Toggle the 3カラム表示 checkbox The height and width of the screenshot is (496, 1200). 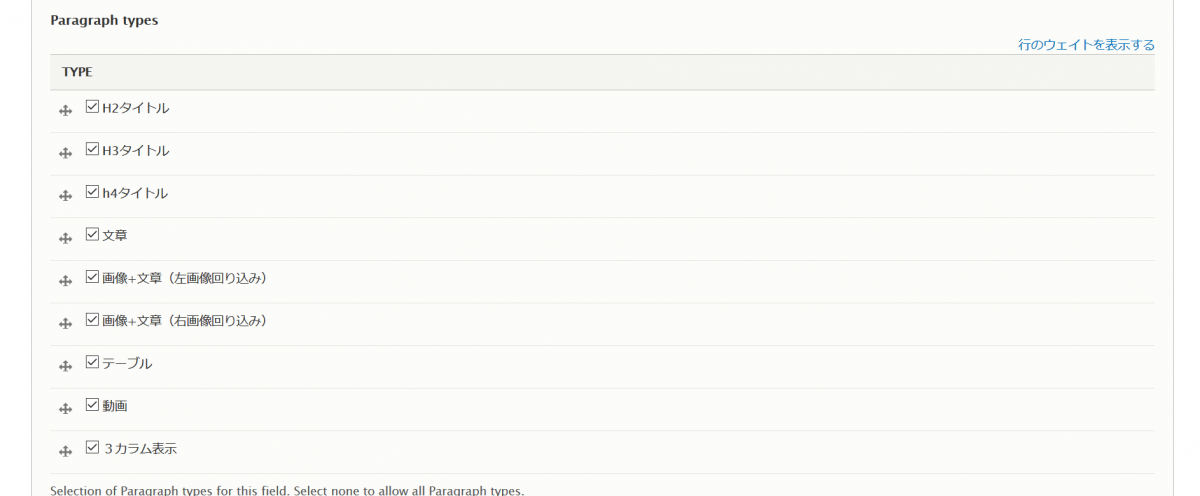[93, 447]
